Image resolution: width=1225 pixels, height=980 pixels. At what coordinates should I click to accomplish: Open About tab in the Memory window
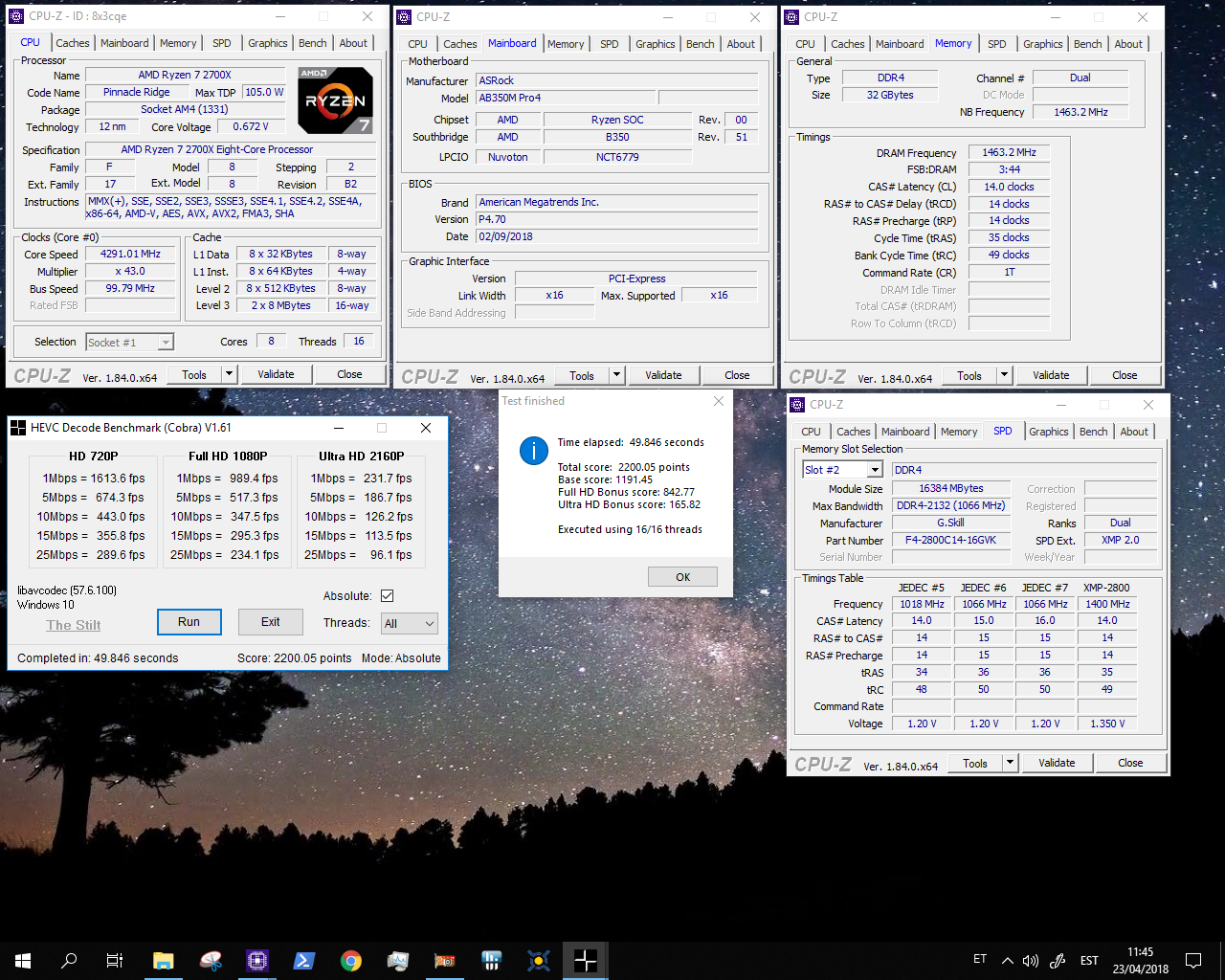1128,44
